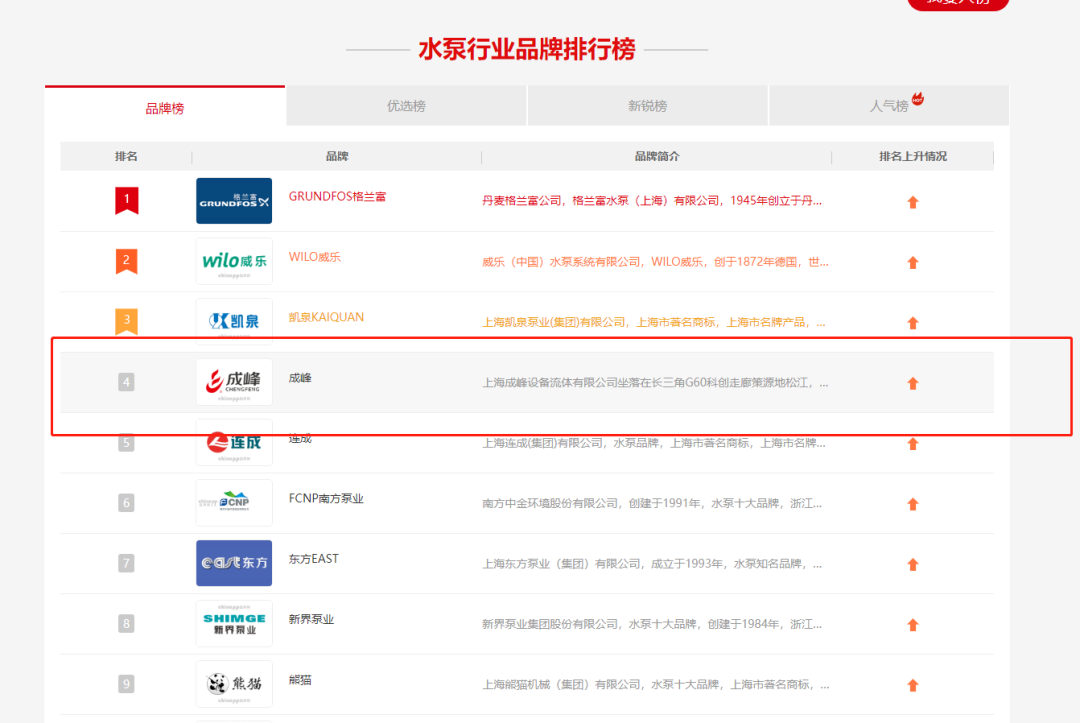The image size is (1080, 723).
Task: Click the 上海凯泉泵业(集团)有限公司 description
Action: click(x=654, y=322)
